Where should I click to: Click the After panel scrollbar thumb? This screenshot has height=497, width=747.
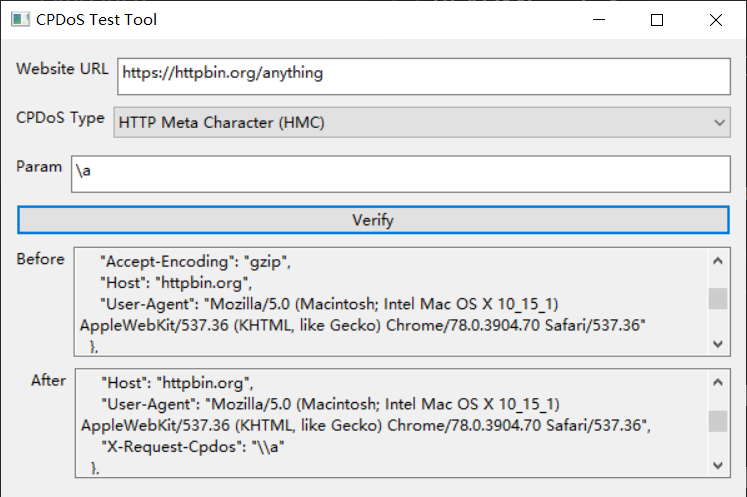[x=718, y=421]
